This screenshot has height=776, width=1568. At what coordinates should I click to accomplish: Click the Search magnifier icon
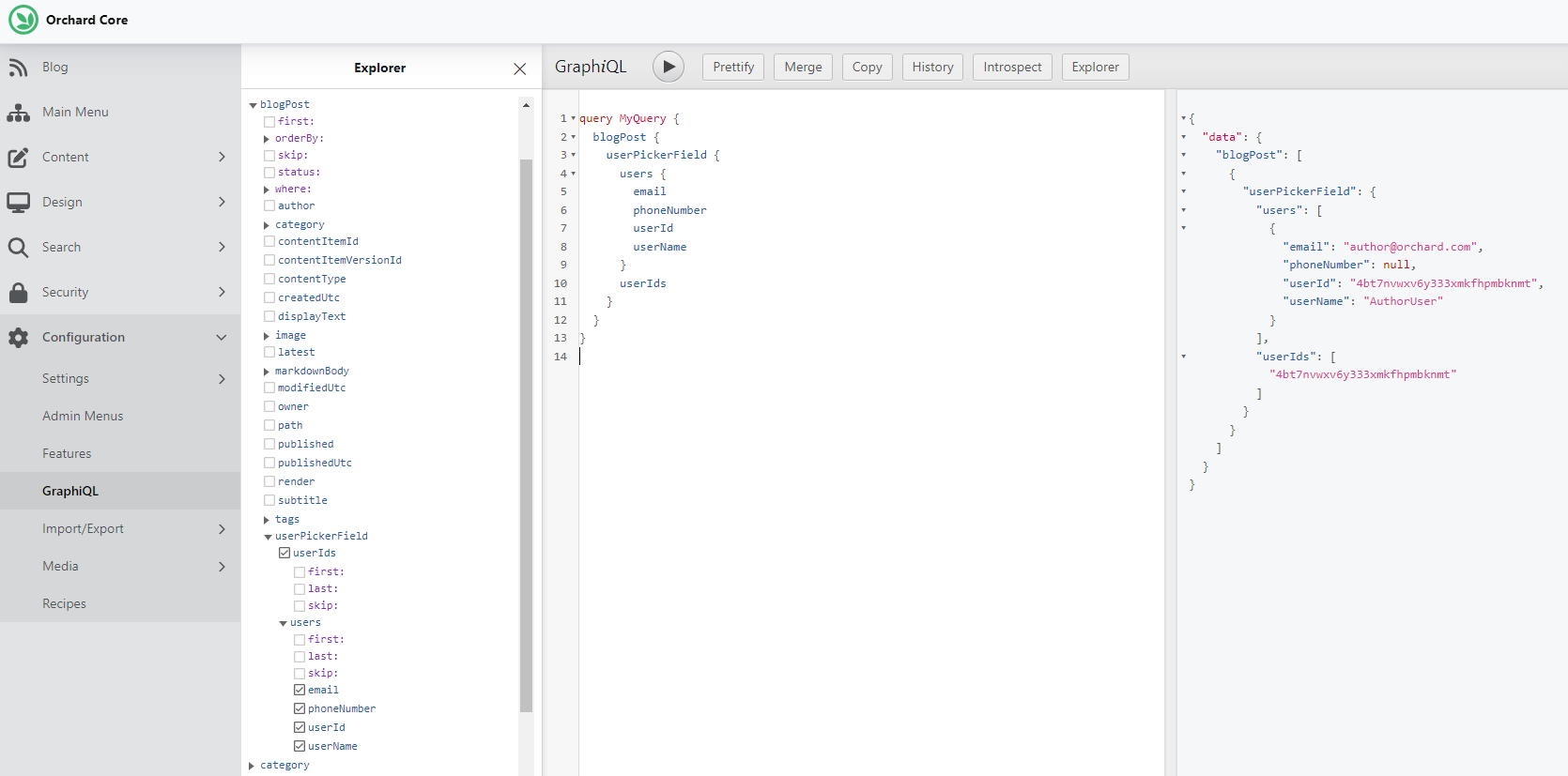click(x=18, y=248)
